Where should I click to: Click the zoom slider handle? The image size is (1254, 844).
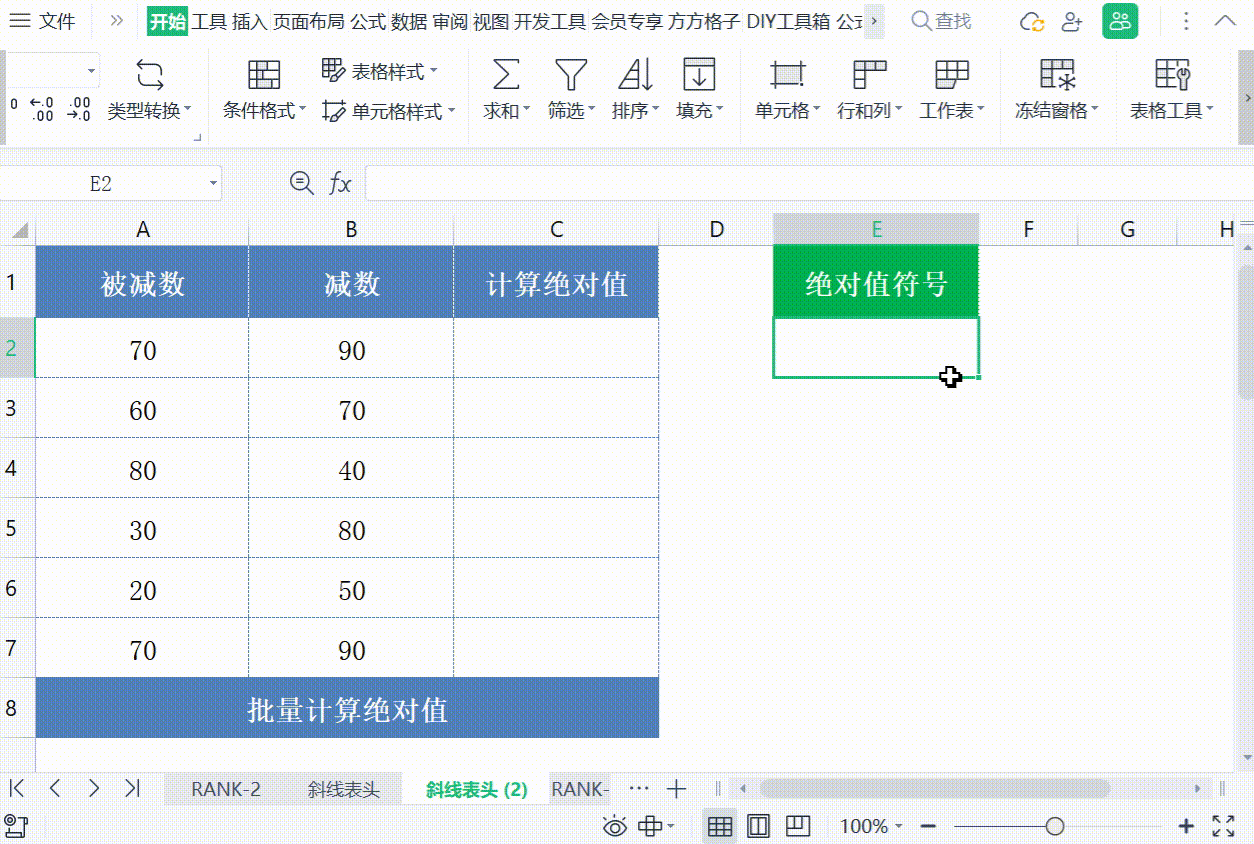(1054, 826)
